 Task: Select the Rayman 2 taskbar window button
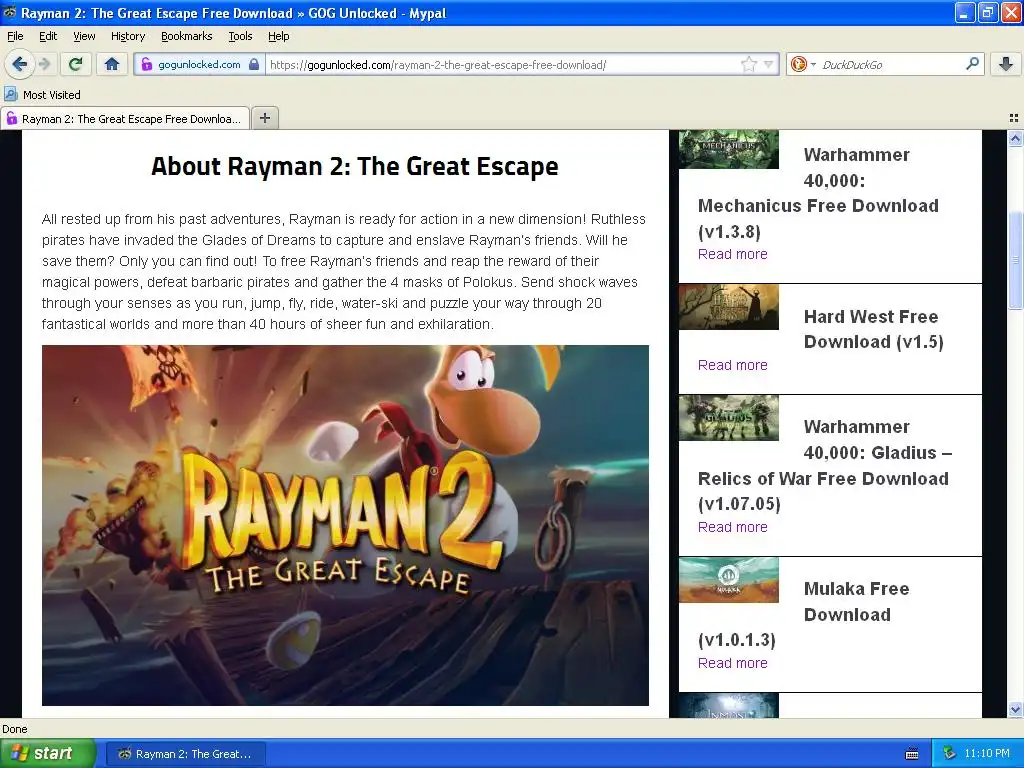coord(186,754)
